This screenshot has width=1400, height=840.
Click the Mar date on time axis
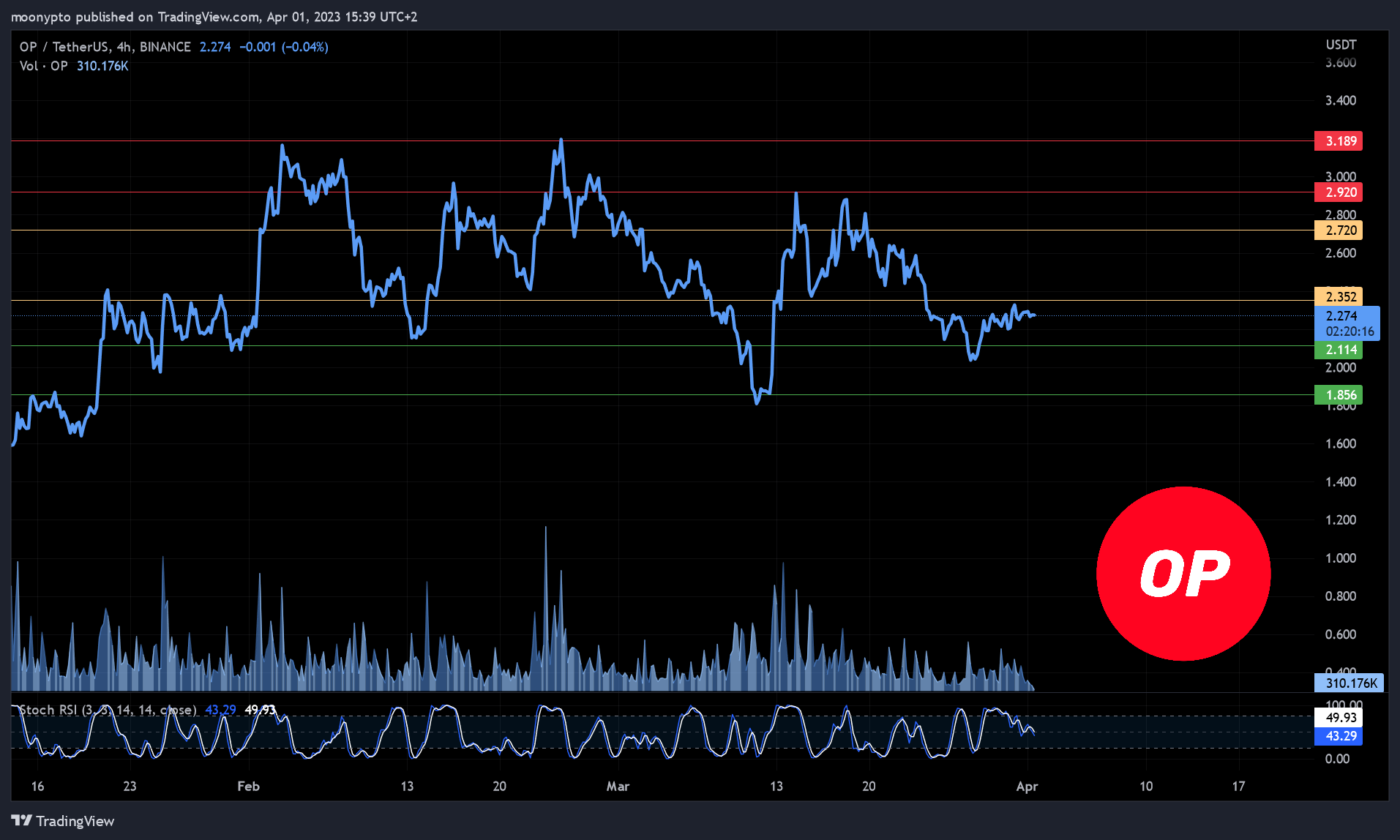click(618, 786)
